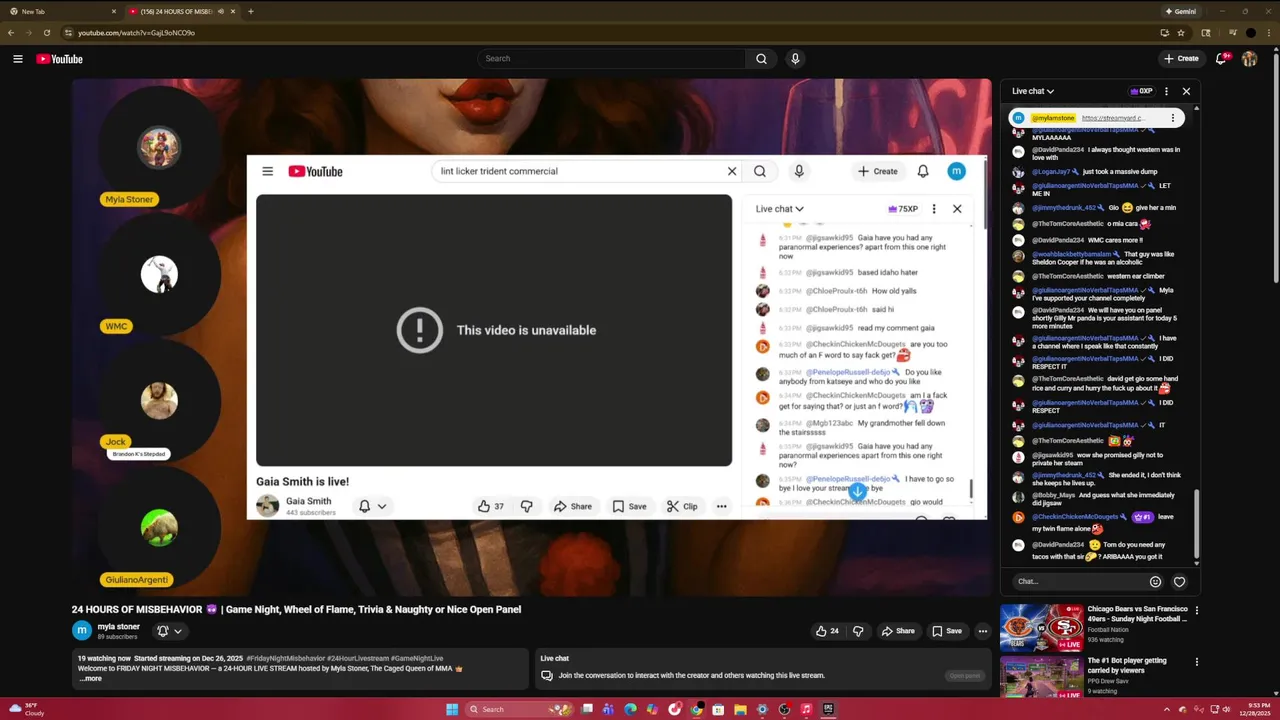The width and height of the screenshot is (1280, 720).
Task: Open Microsoft Edge from the taskbar
Action: [x=630, y=709]
